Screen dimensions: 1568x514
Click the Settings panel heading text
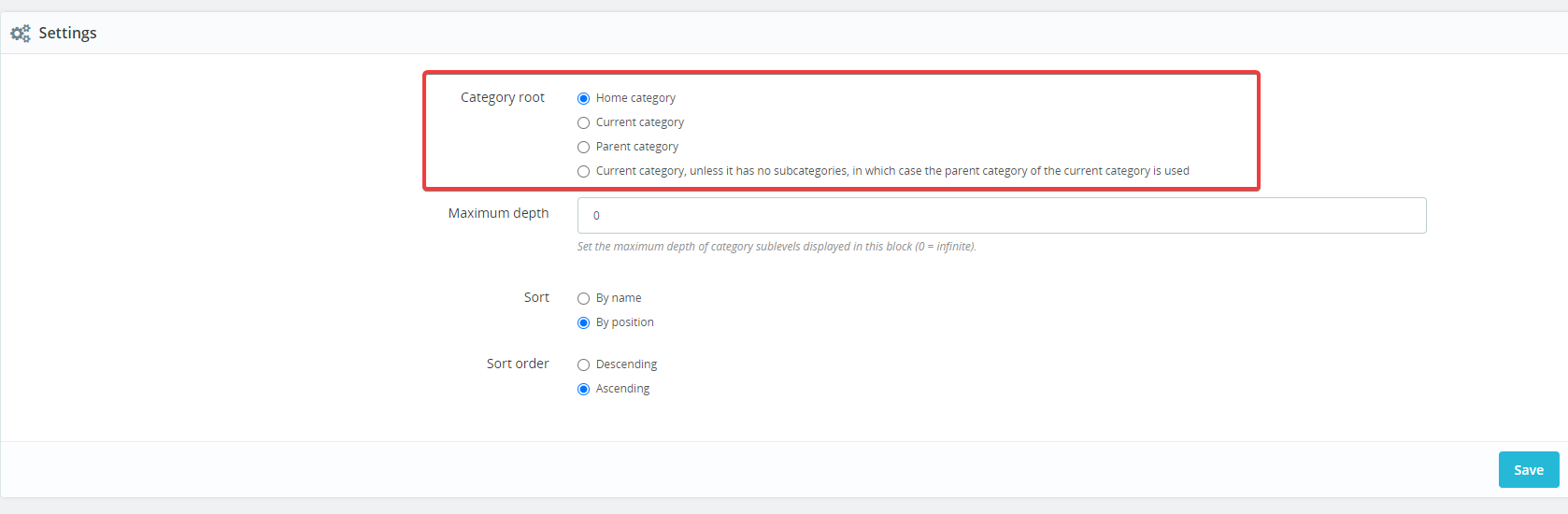pyautogui.click(x=67, y=33)
